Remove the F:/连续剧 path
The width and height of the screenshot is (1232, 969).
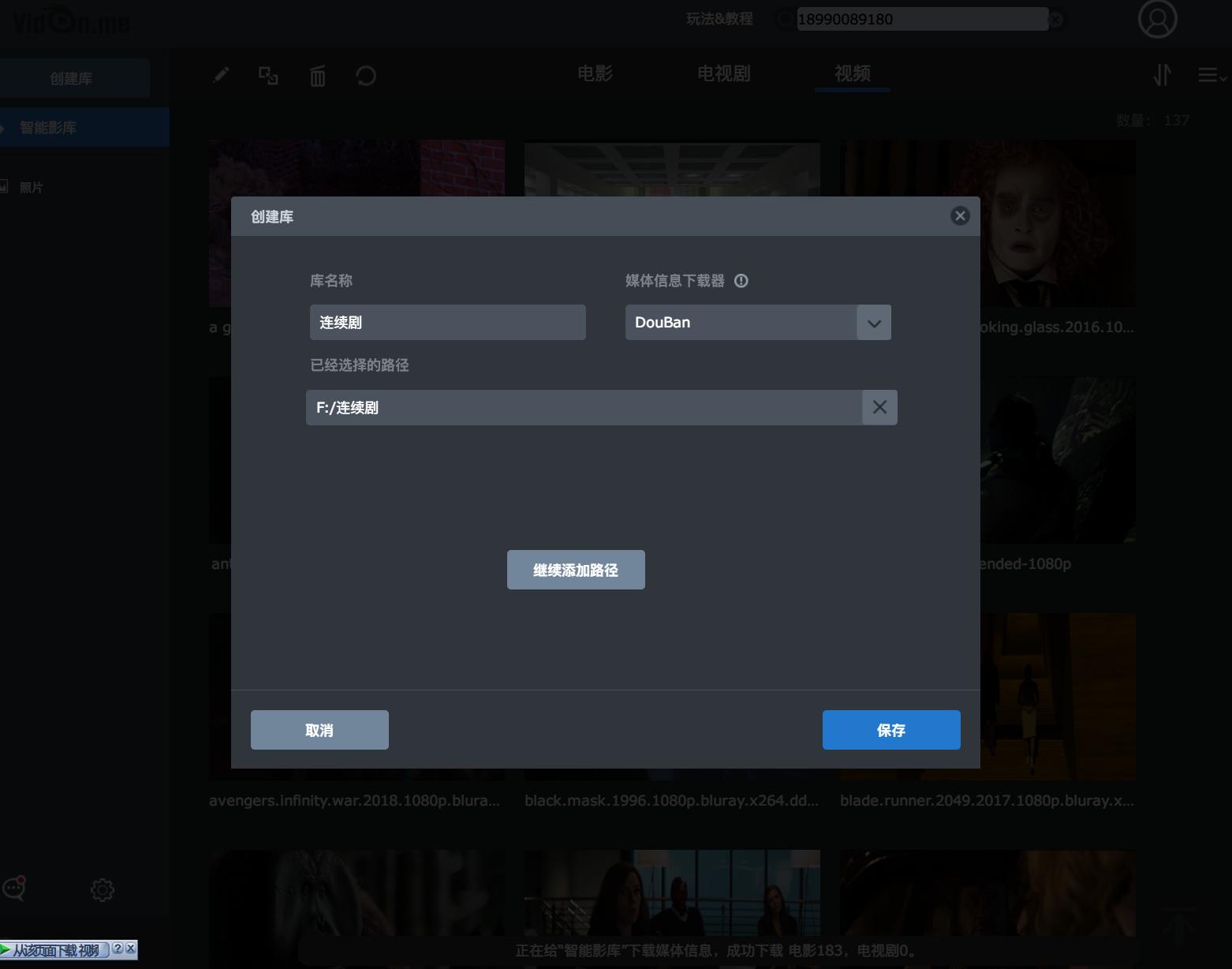879,407
